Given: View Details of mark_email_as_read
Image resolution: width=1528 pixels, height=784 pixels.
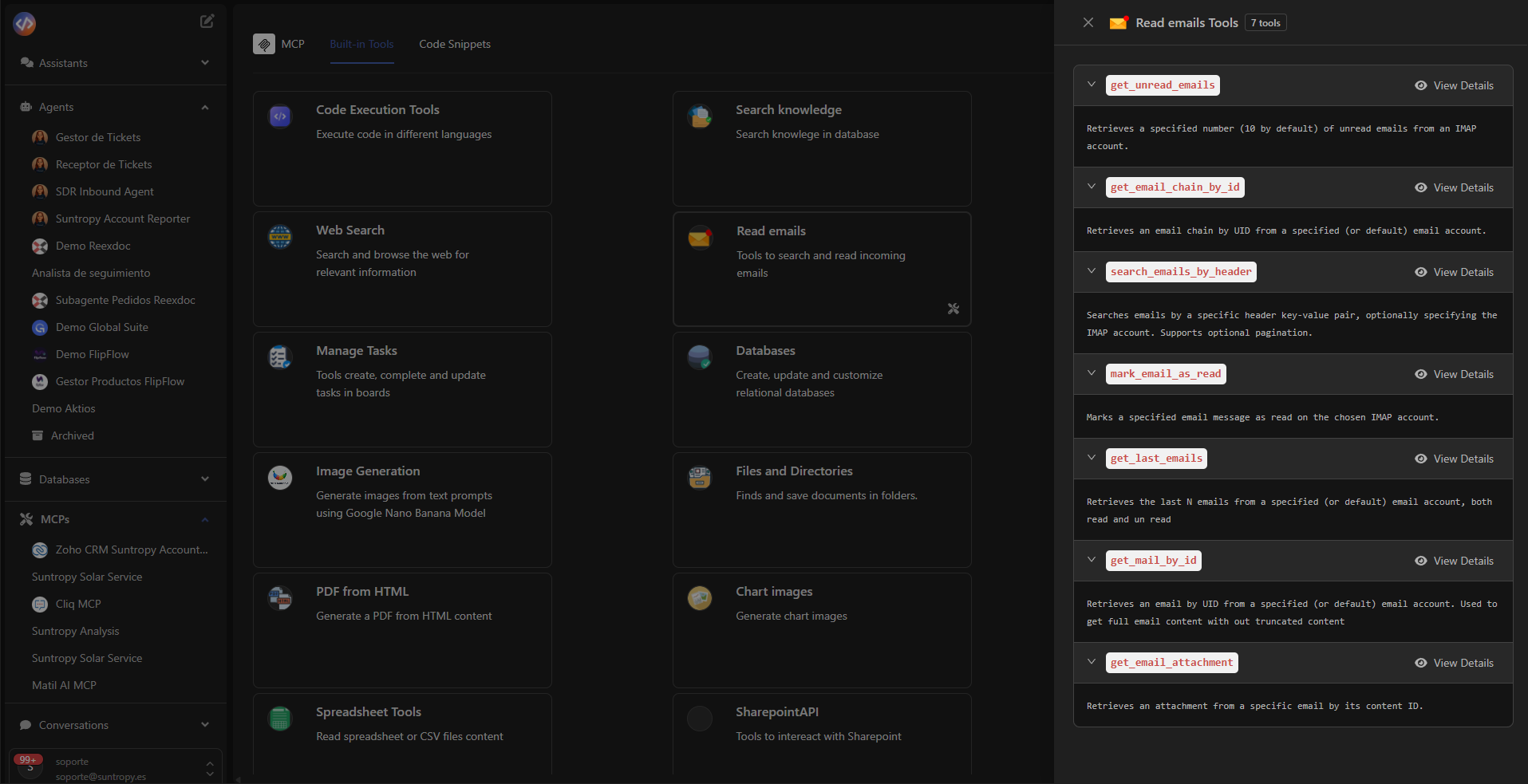Looking at the screenshot, I should pos(1454,374).
